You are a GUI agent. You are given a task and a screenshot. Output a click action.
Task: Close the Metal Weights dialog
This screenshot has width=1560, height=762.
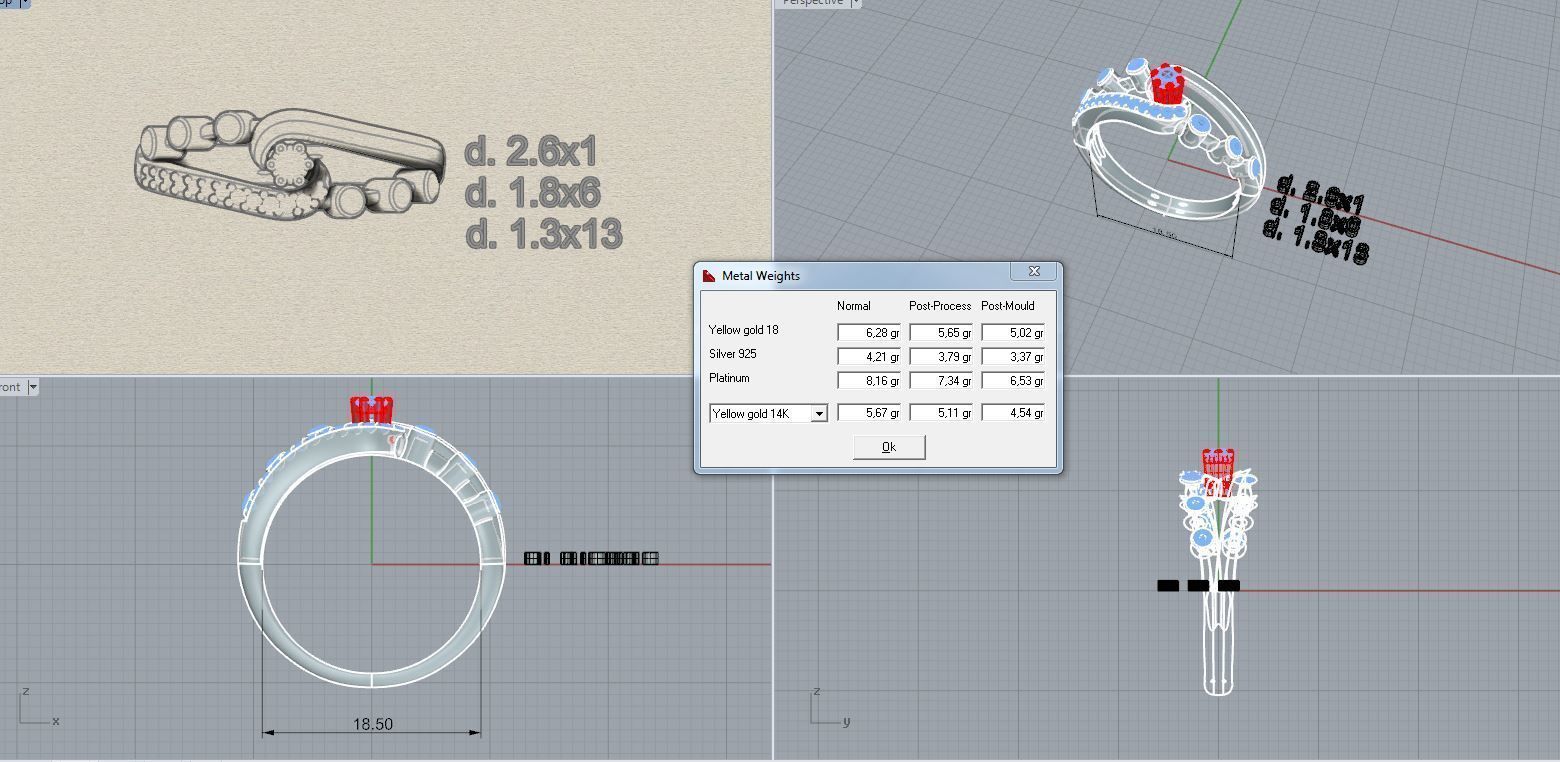point(1034,271)
